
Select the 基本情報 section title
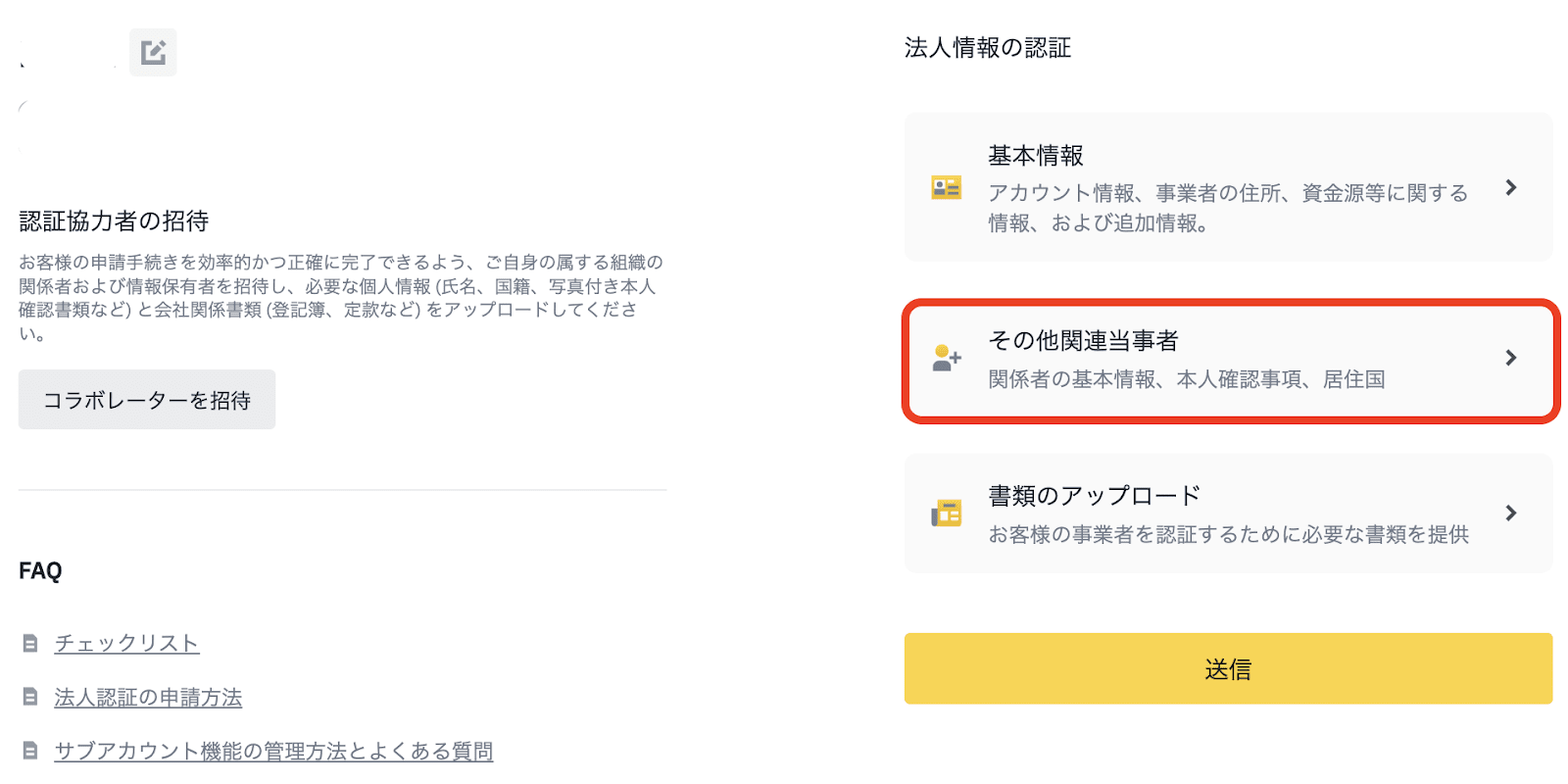[x=1035, y=156]
